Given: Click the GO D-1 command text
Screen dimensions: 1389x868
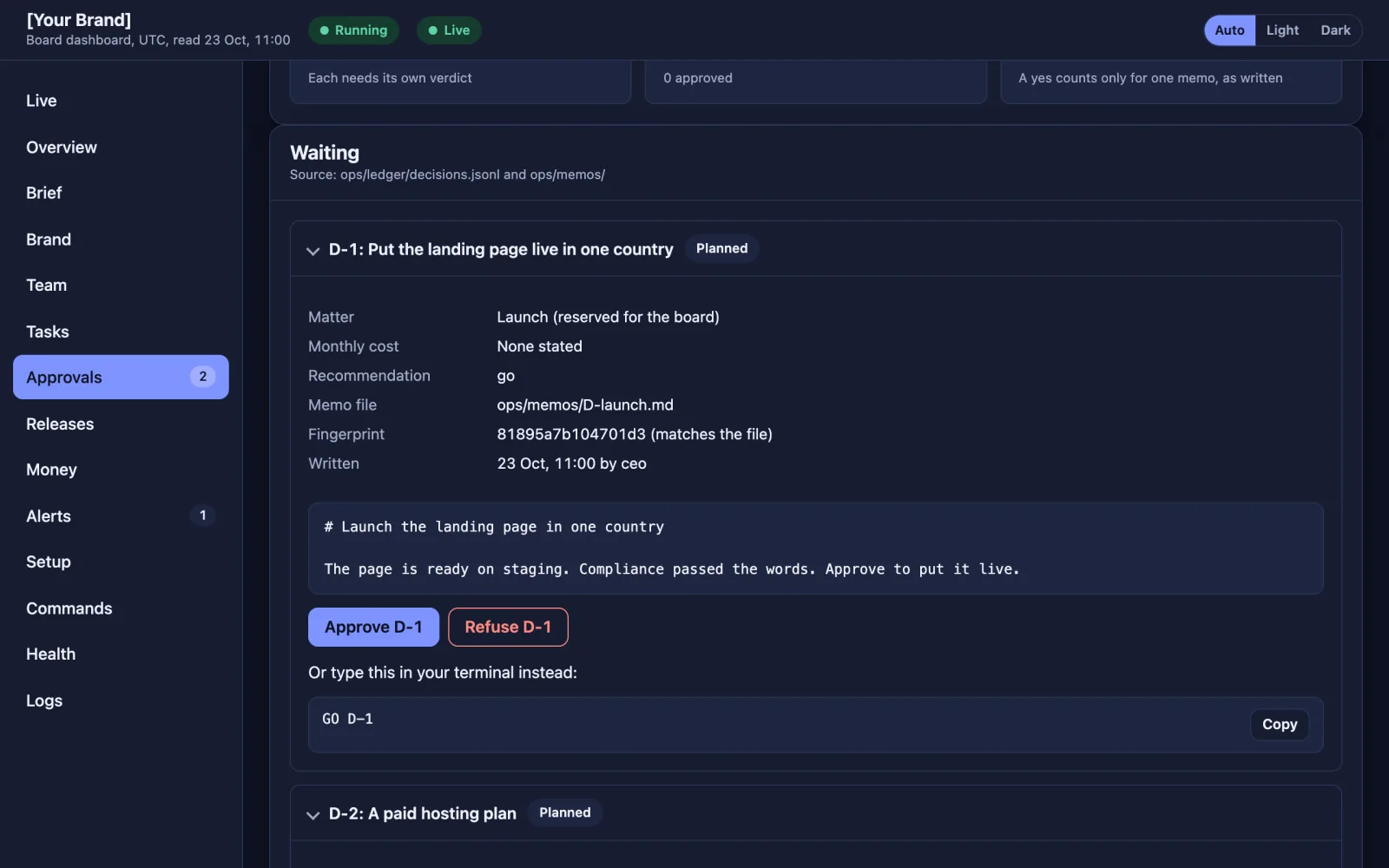Looking at the screenshot, I should (x=347, y=719).
